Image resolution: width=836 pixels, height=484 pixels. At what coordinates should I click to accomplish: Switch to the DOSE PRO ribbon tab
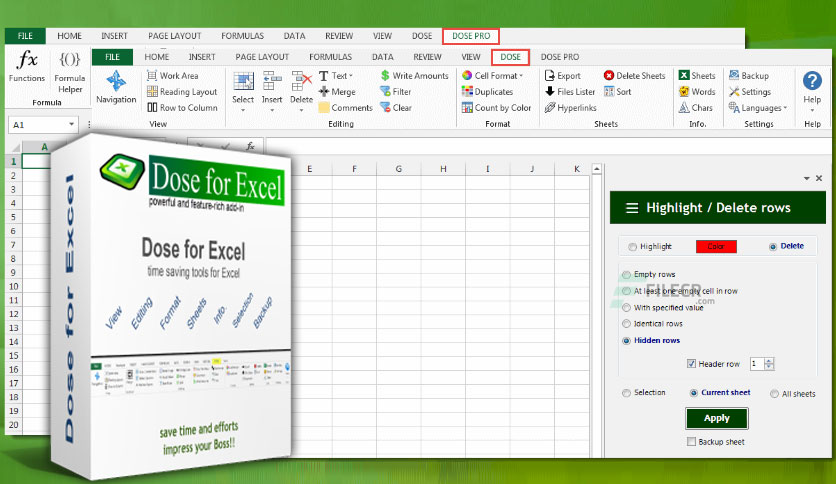pos(560,57)
